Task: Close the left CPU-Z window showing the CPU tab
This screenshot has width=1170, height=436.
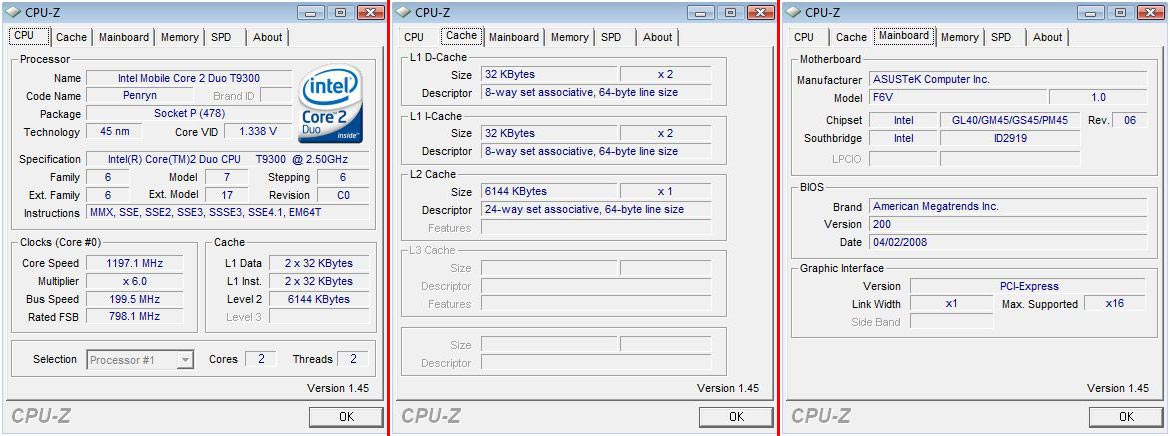Action: point(371,12)
